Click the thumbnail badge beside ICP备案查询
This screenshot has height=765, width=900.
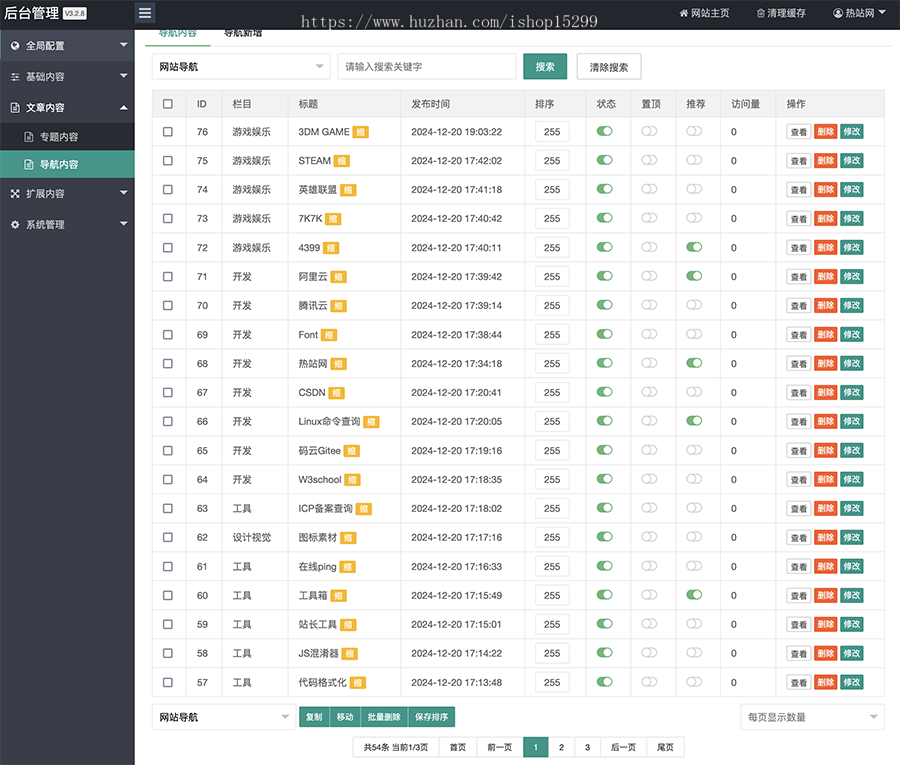[x=364, y=509]
